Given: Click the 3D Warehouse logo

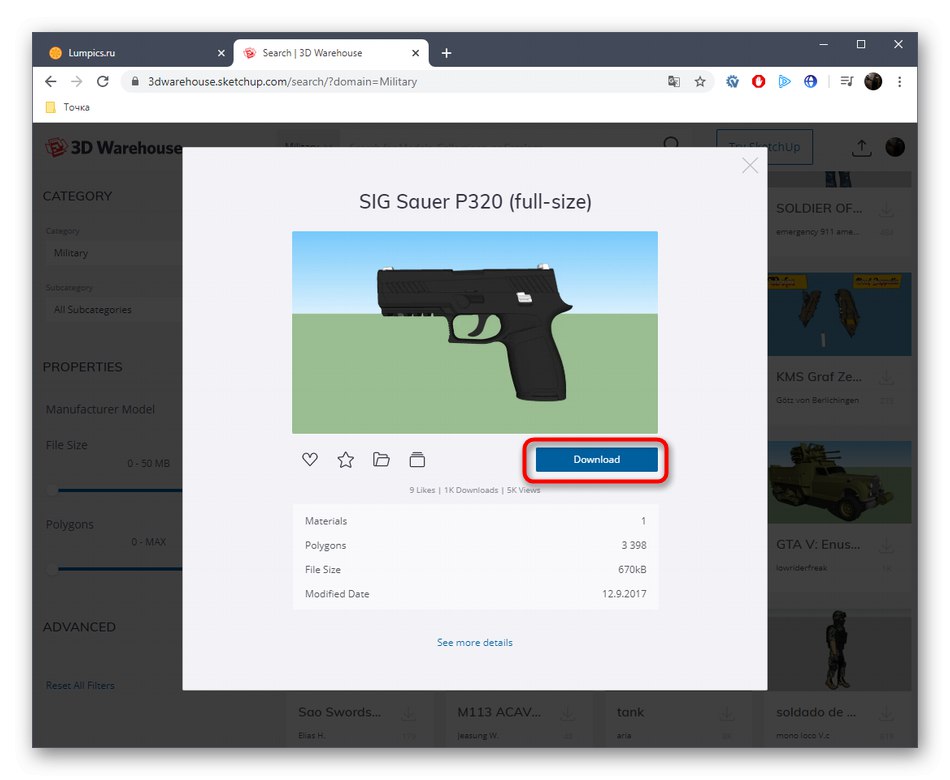Looking at the screenshot, I should click(113, 147).
